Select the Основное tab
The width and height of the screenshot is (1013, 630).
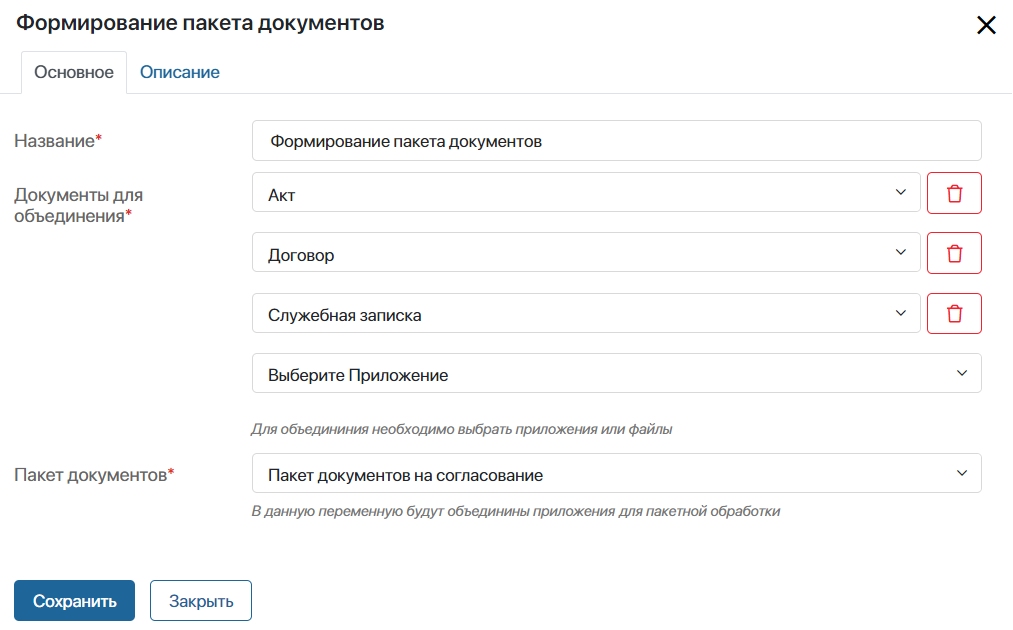74,72
